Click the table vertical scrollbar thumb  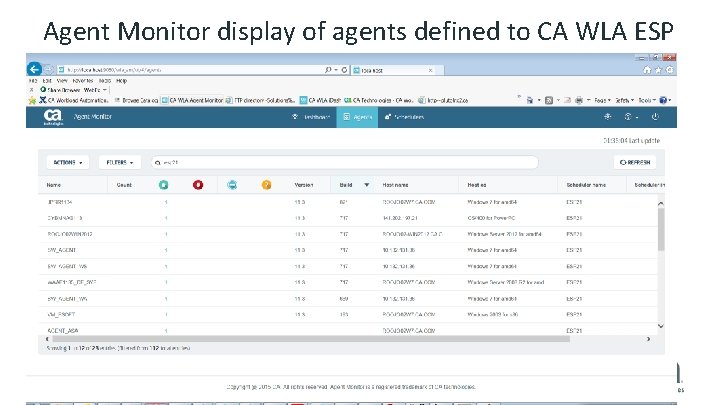tap(661, 229)
